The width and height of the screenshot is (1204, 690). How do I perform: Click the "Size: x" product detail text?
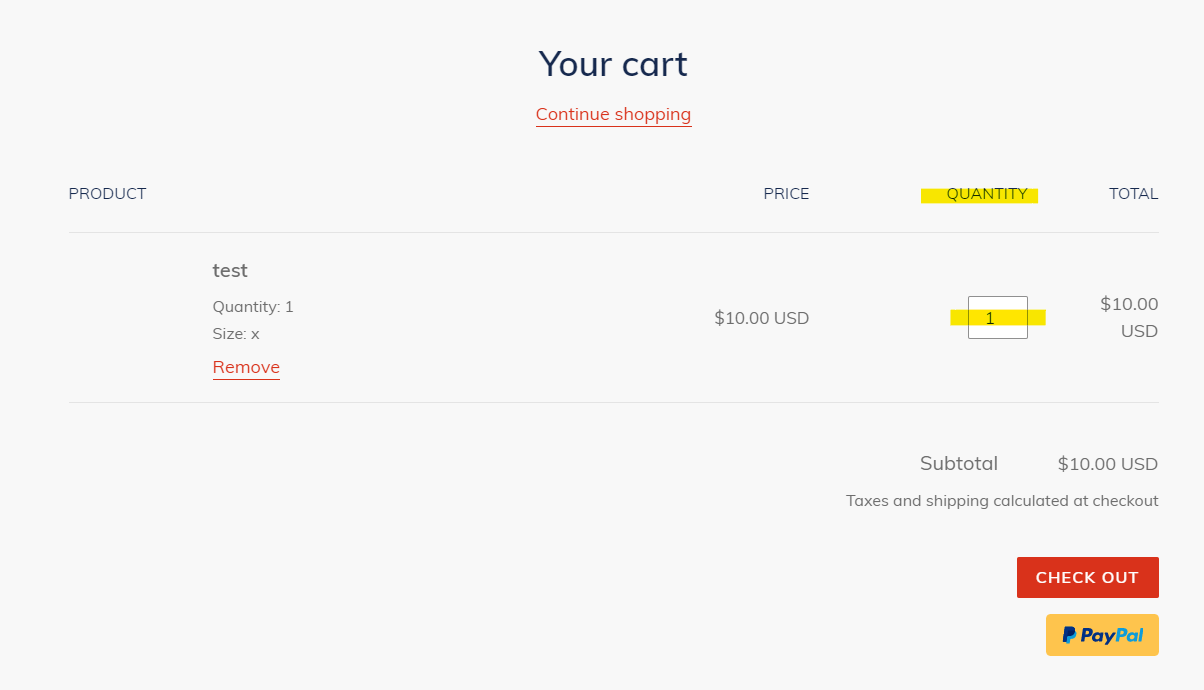click(236, 333)
